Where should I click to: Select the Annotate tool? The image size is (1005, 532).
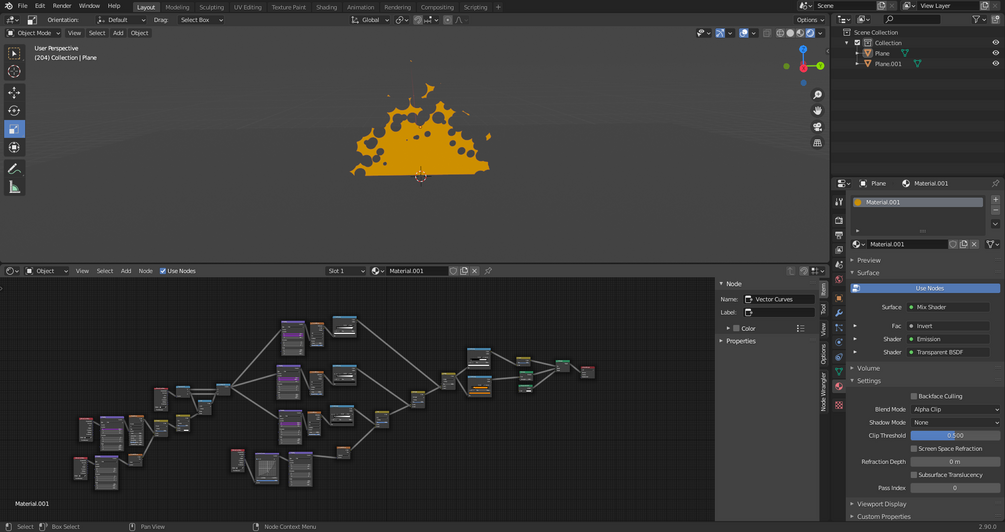coord(14,169)
